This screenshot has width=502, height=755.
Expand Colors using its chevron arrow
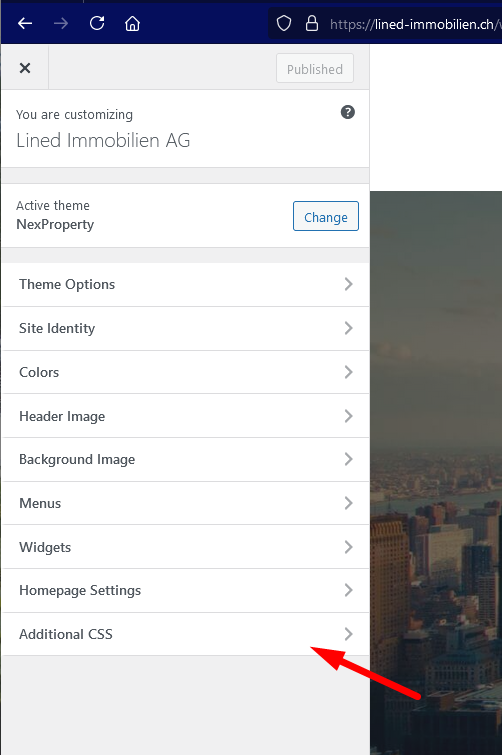348,372
